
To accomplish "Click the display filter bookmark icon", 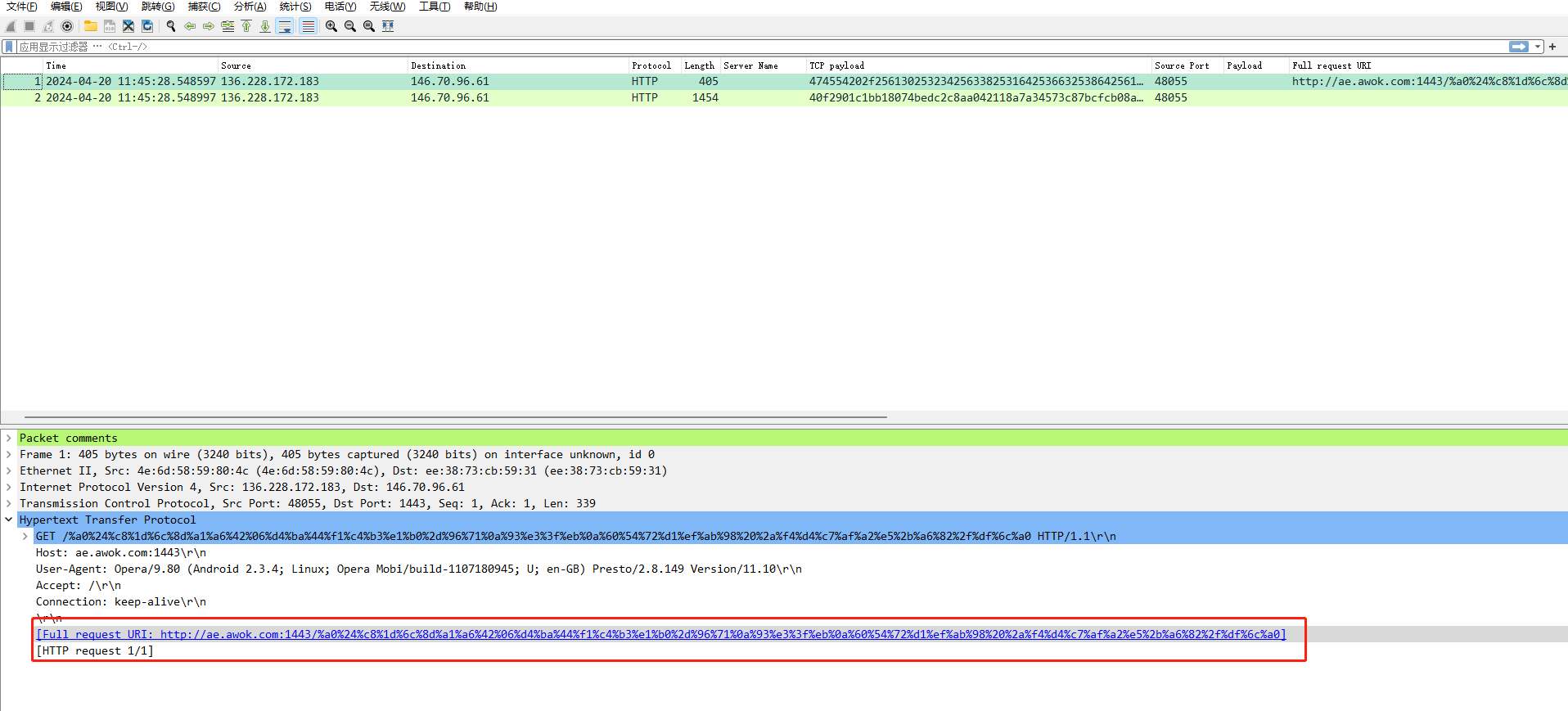I will click(x=9, y=47).
